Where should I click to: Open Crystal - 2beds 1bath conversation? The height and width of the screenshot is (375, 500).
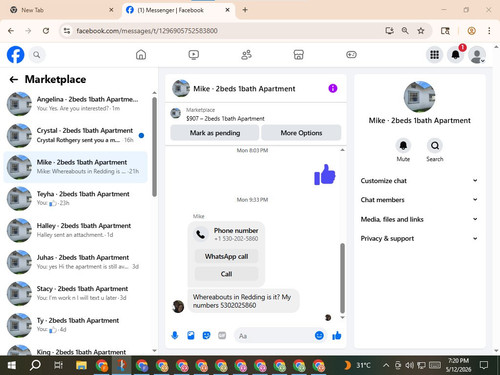click(x=75, y=135)
